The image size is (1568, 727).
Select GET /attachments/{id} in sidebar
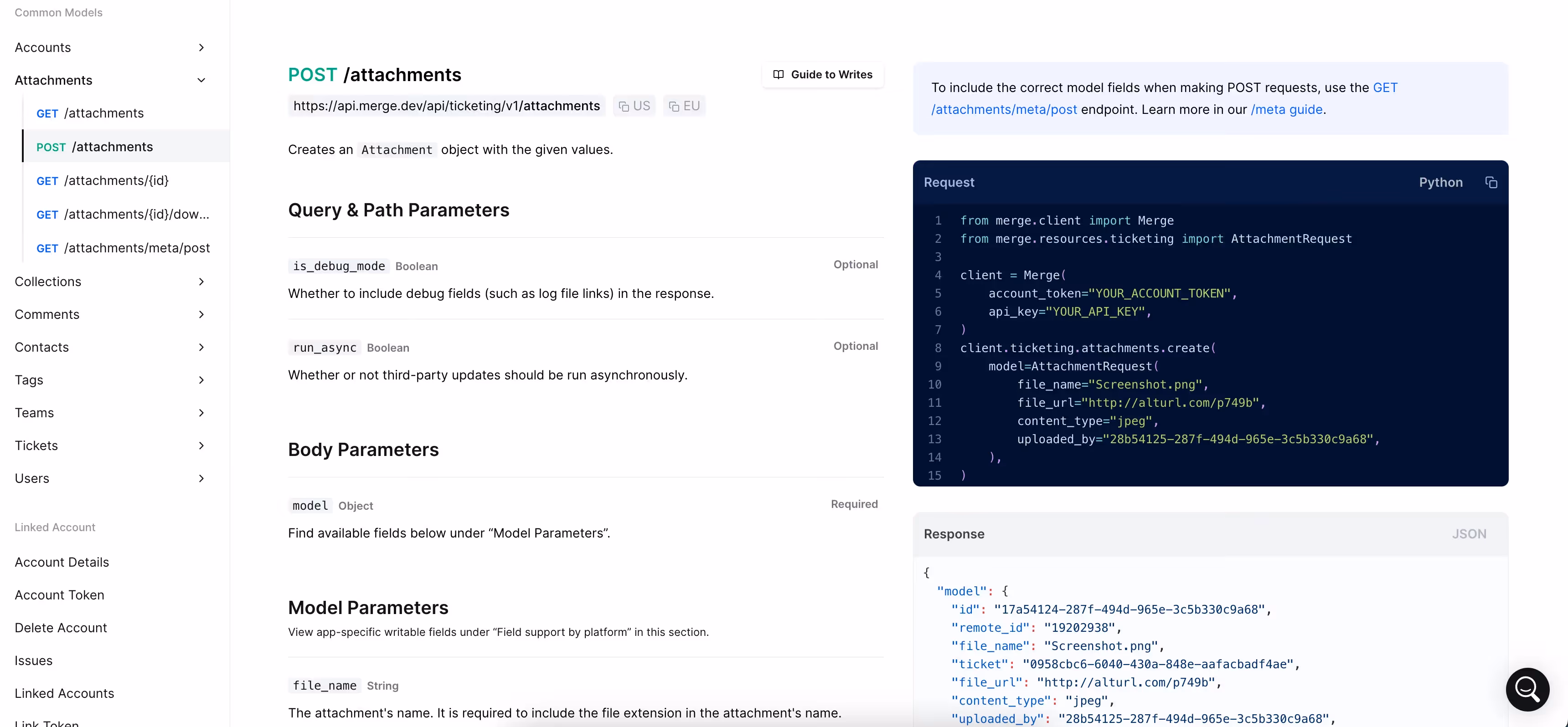pyautogui.click(x=102, y=181)
